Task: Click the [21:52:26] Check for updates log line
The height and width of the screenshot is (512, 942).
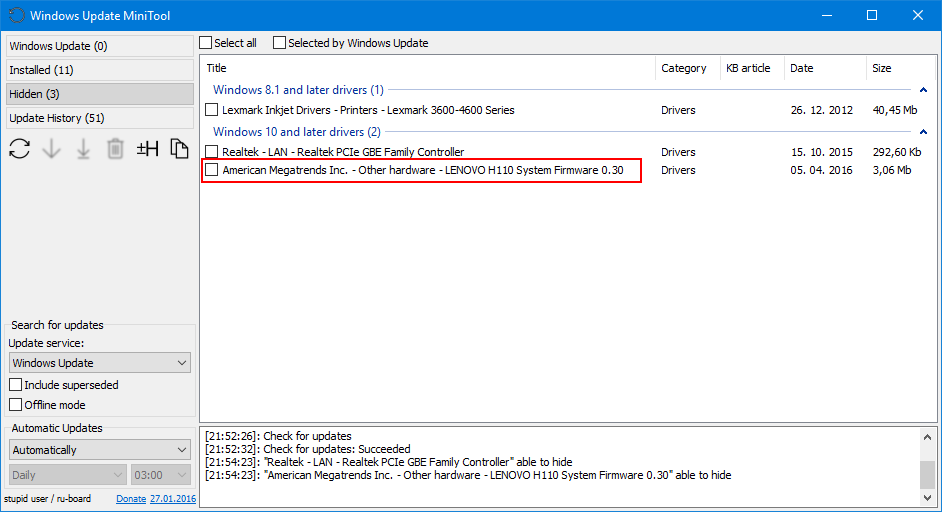Action: 278,436
